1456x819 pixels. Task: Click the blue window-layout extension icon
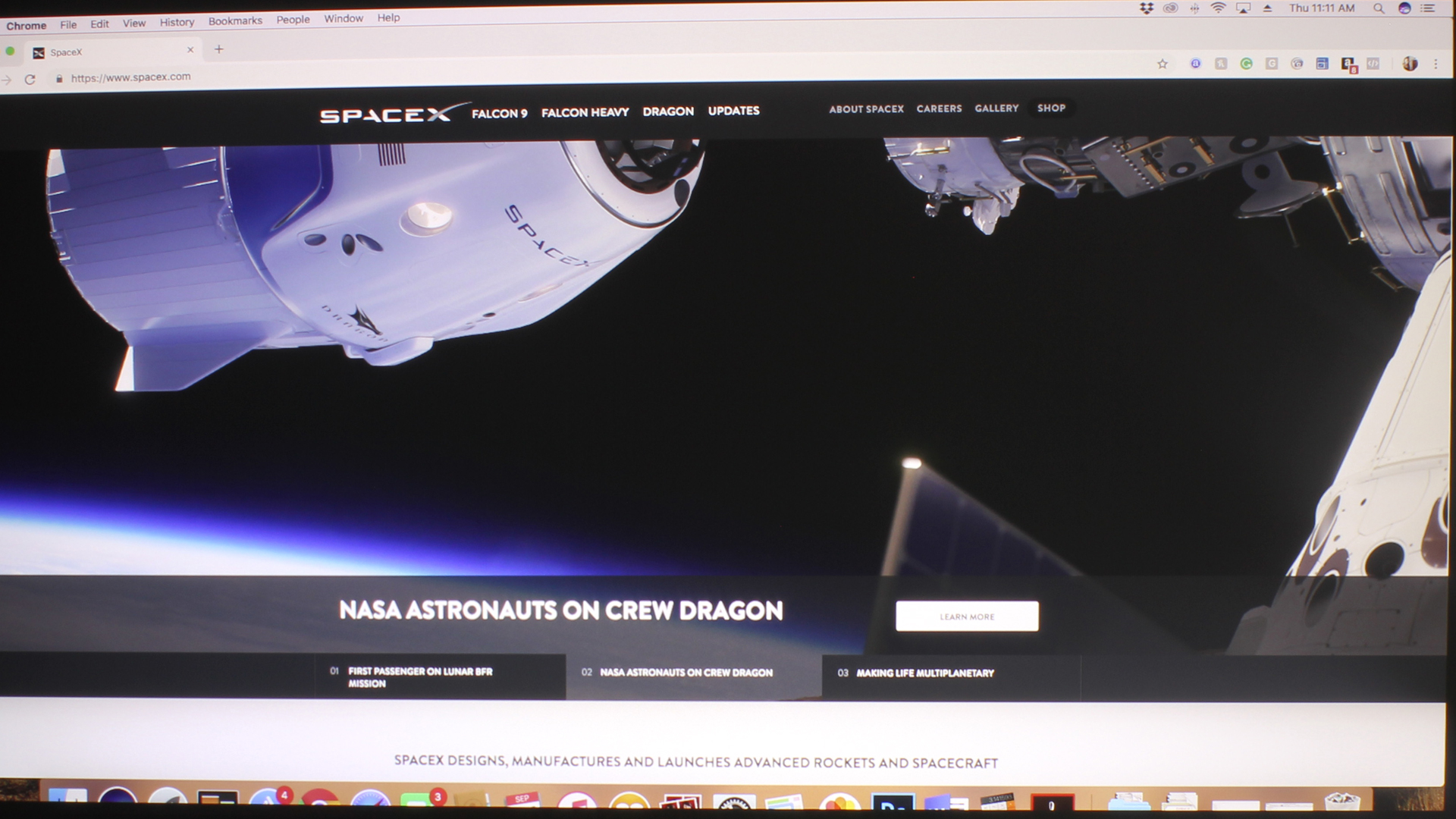tap(1322, 64)
